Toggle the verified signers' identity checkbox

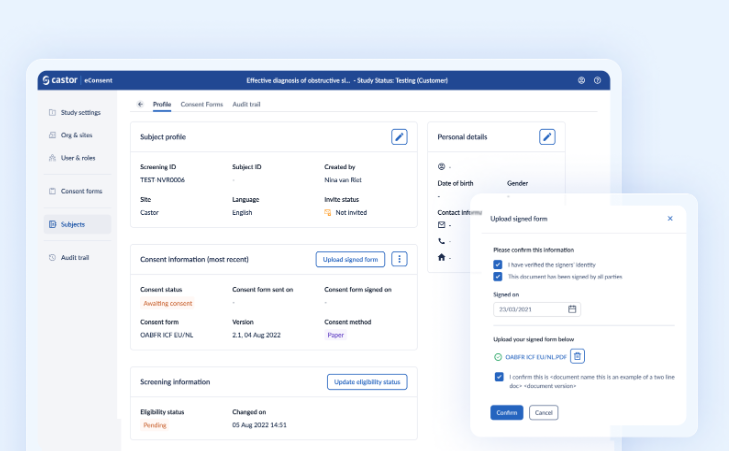point(498,265)
